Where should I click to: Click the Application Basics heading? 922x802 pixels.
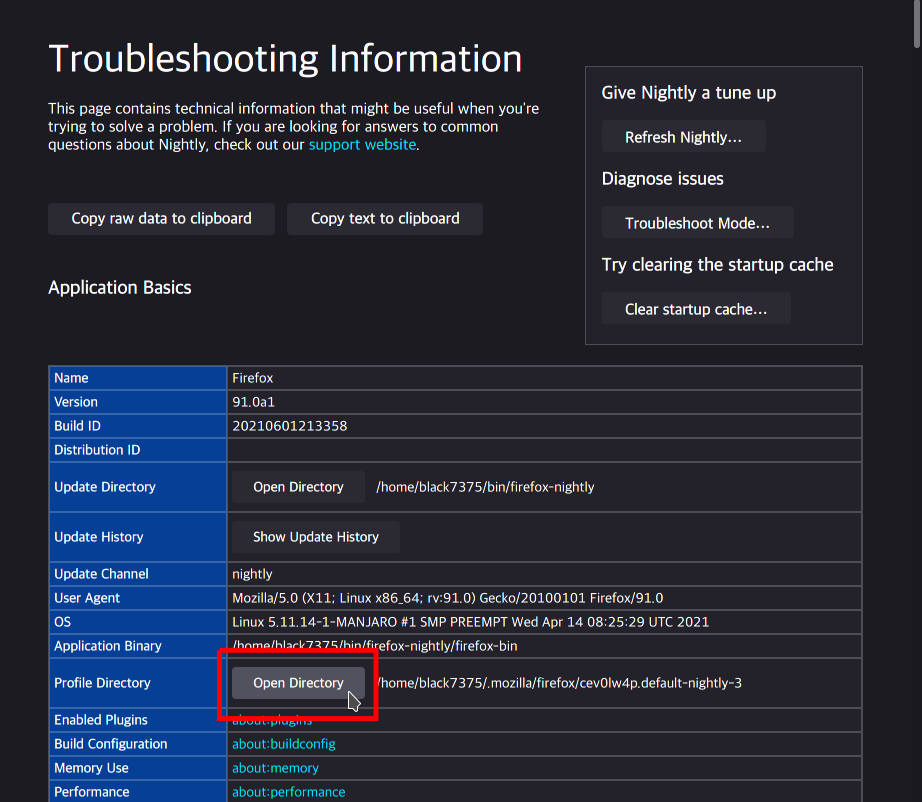(x=120, y=288)
